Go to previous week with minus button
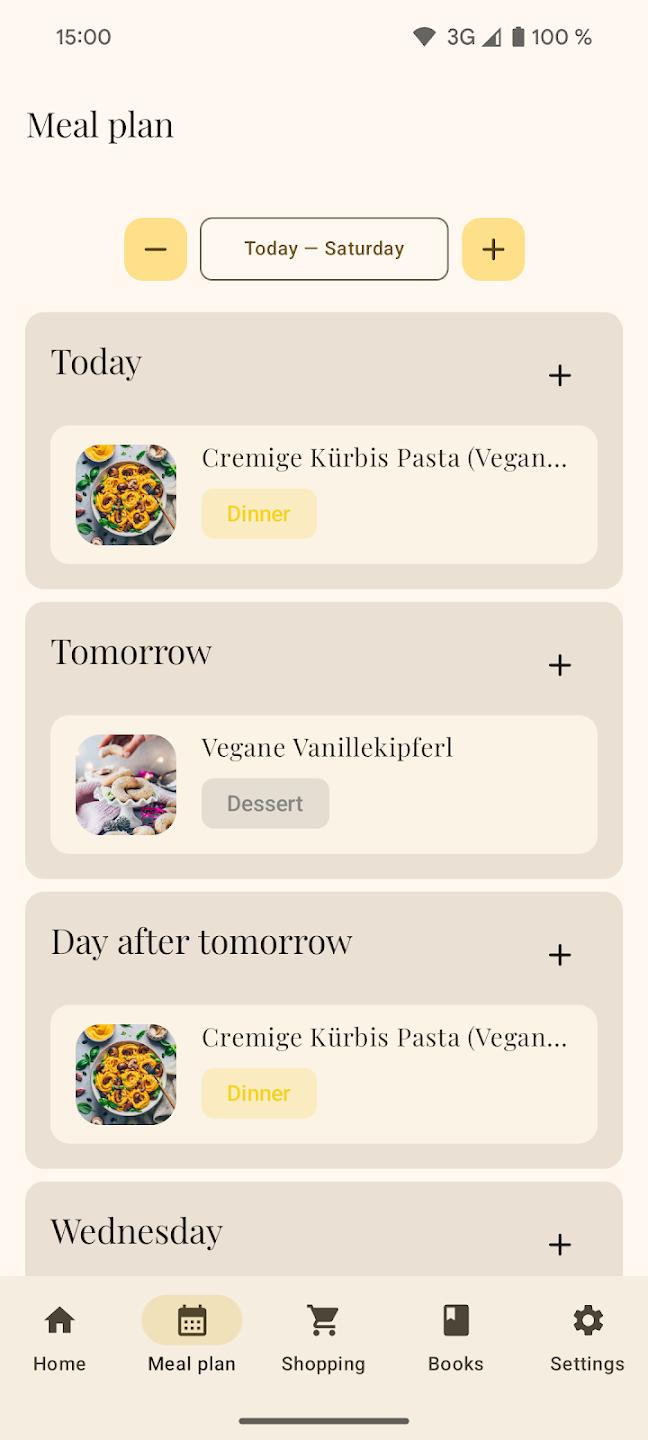The height and width of the screenshot is (1440, 648). click(x=155, y=249)
